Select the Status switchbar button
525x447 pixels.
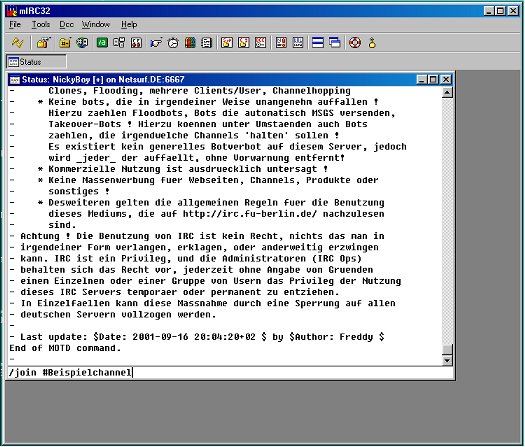coord(36,62)
